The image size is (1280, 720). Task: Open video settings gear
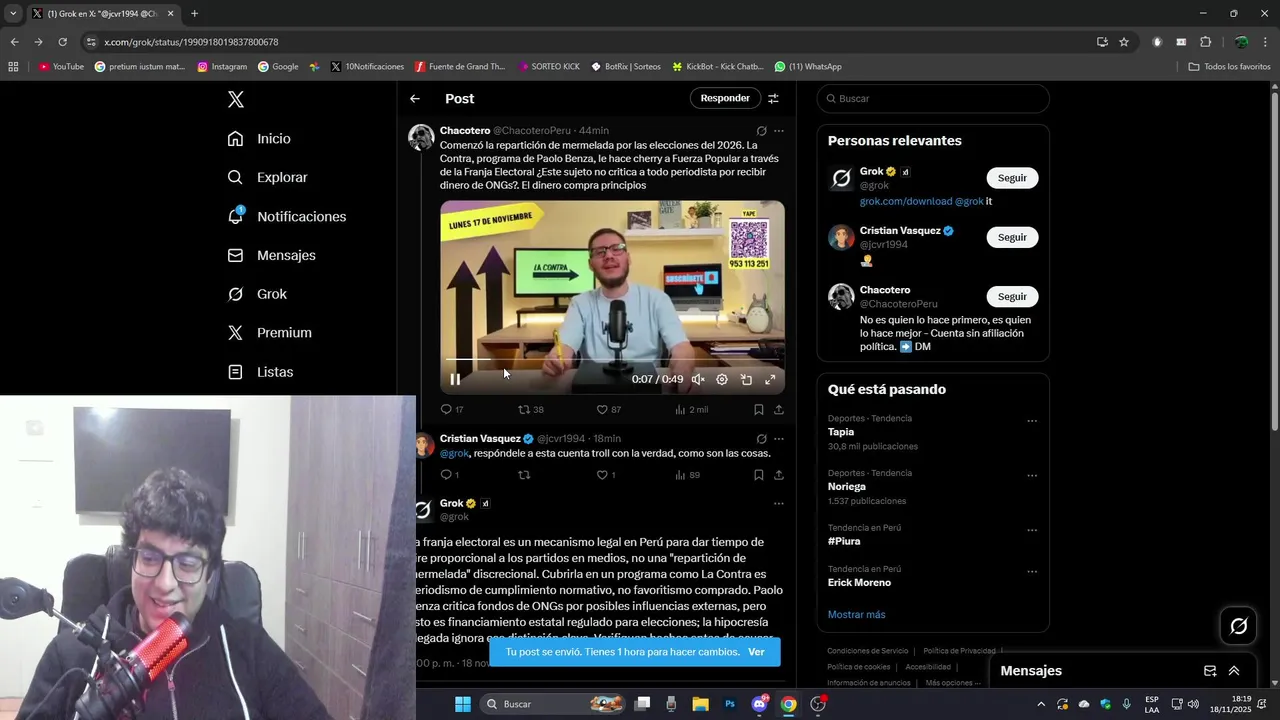tap(722, 379)
